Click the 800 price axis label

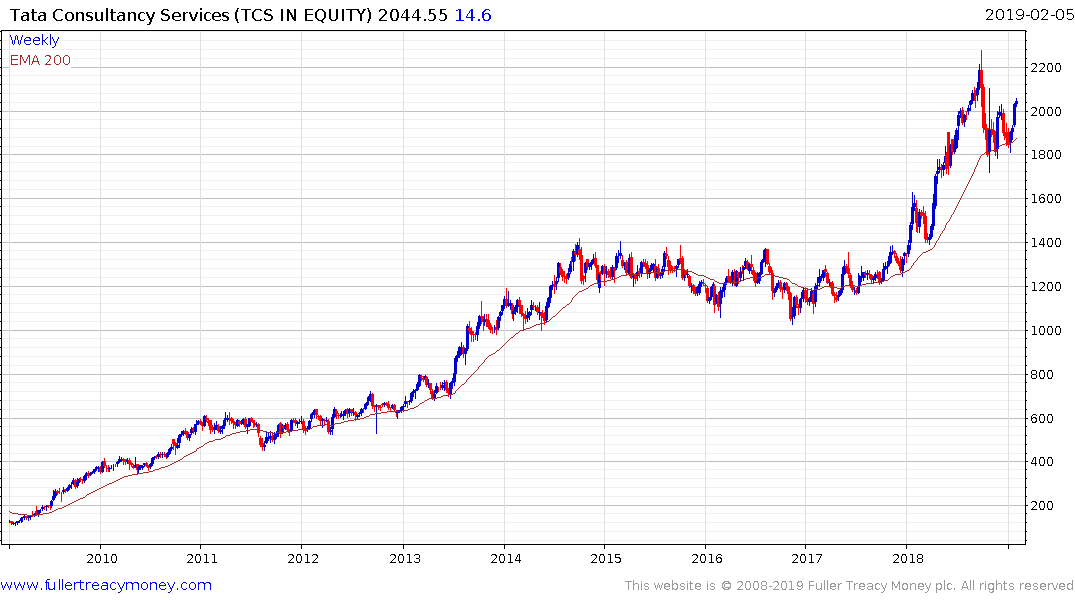1043,374
